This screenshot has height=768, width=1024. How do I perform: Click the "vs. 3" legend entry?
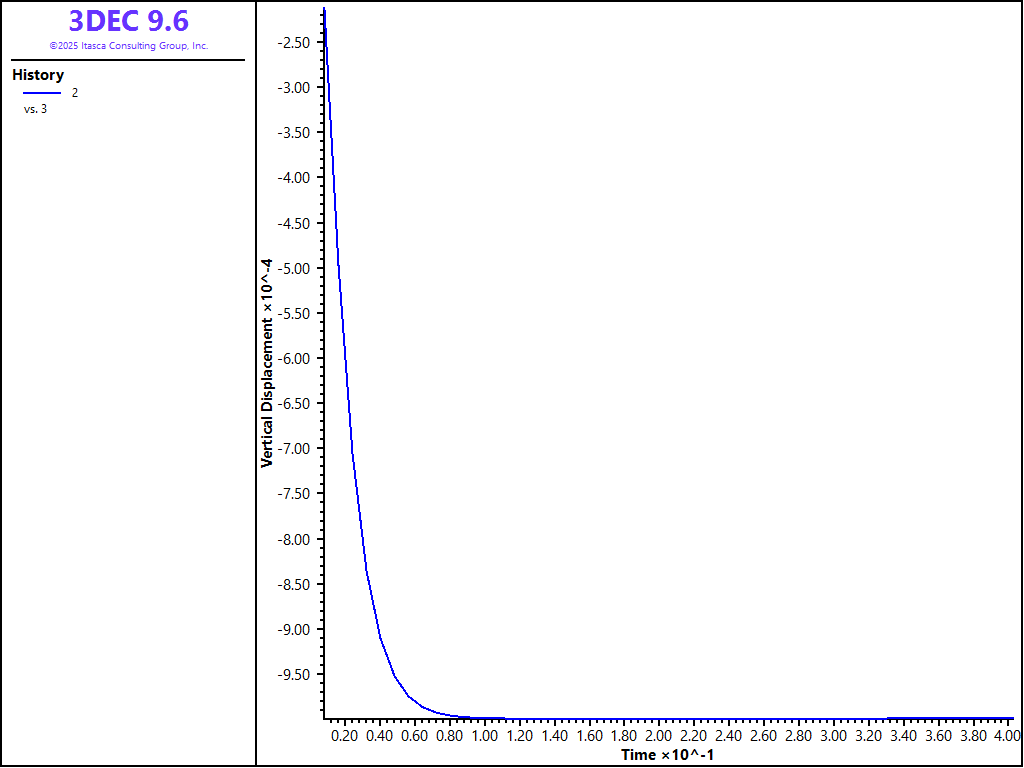tap(35, 109)
